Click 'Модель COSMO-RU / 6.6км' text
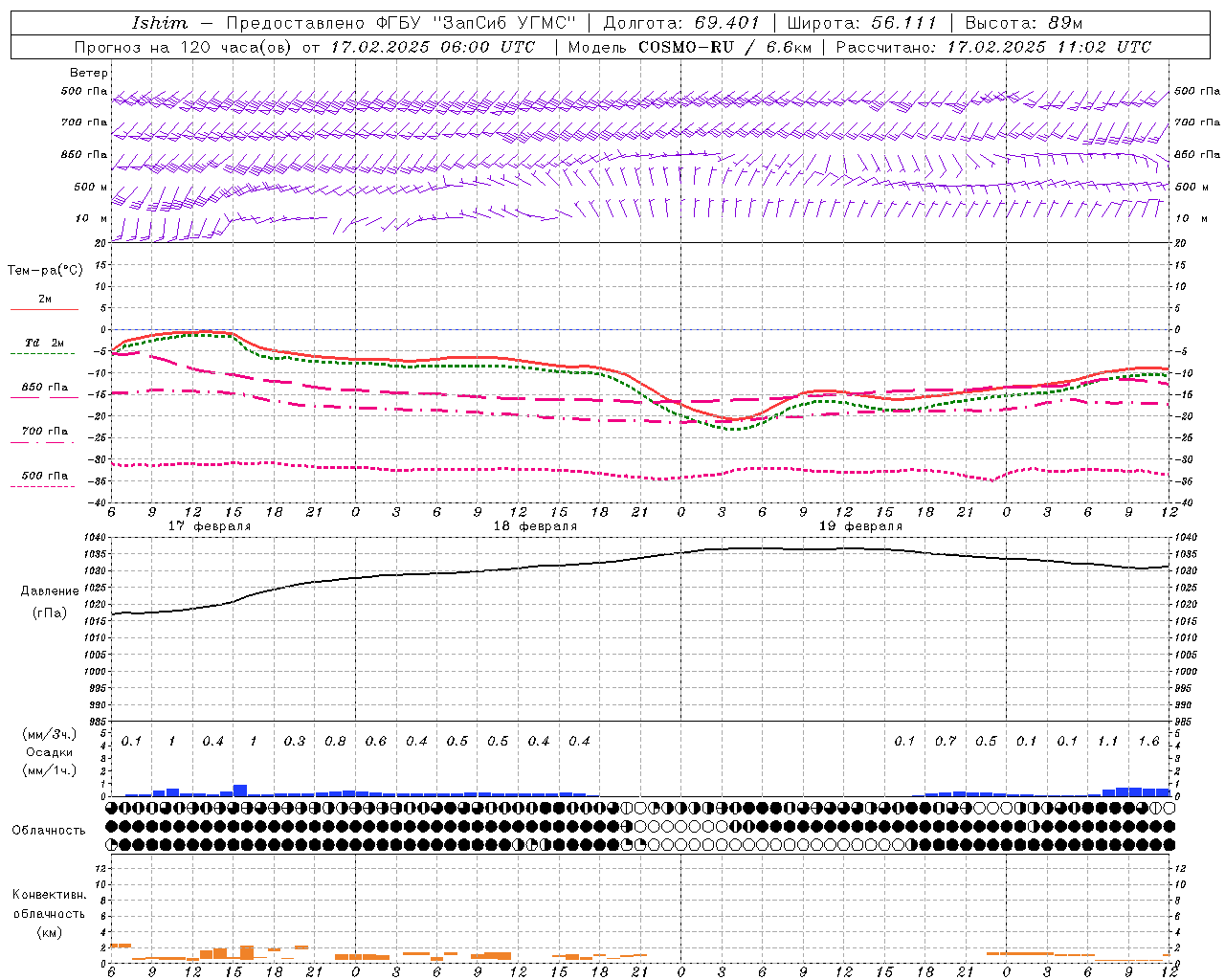This screenshot has height=980, width=1225. [x=689, y=47]
